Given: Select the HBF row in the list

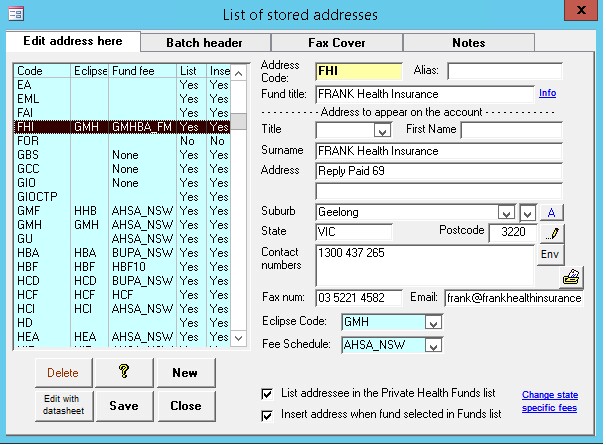Looking at the screenshot, I should 122,267.
